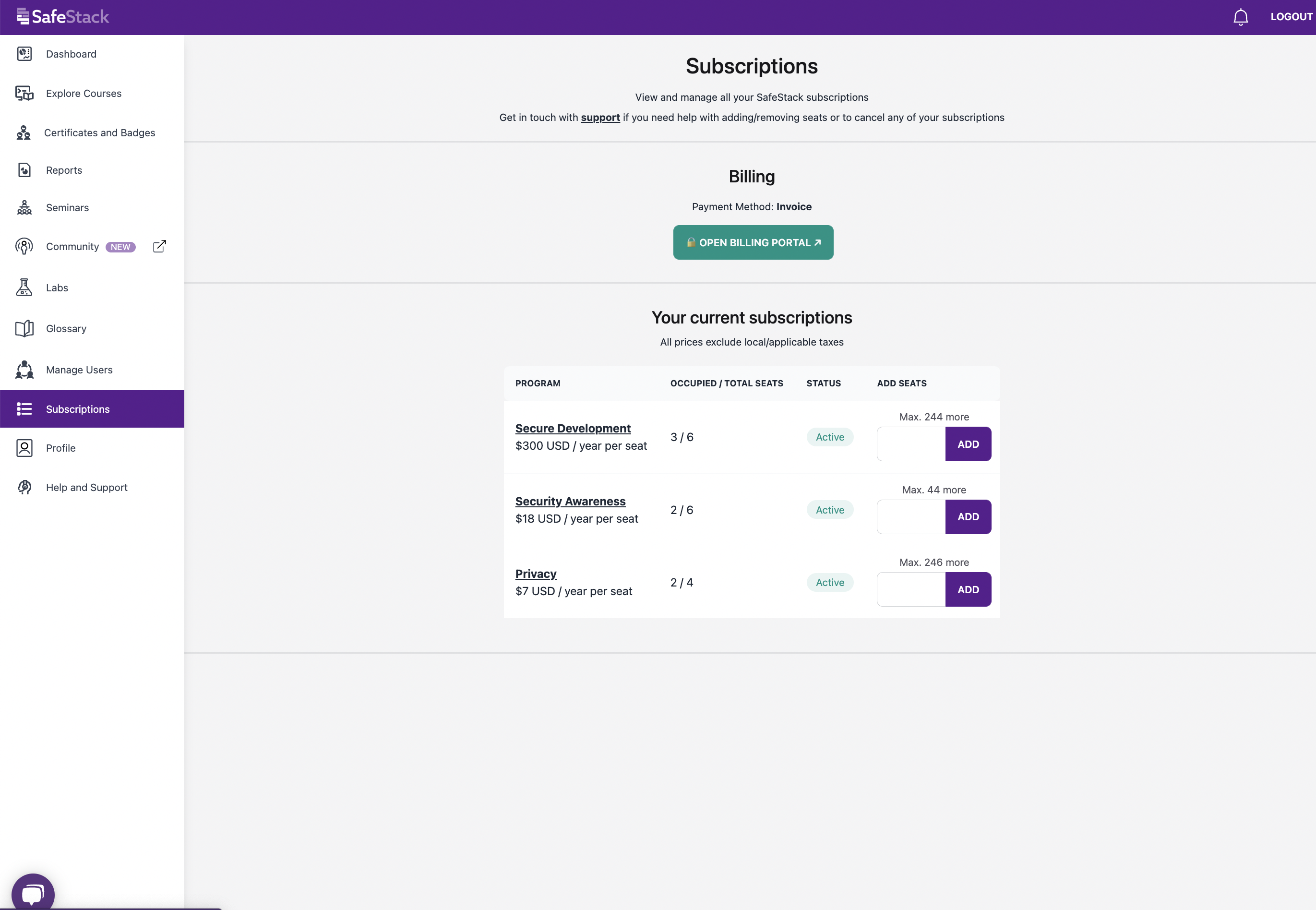Screen dimensions: 1316x910
Task: Click ADD for Security Awareness seats
Action: [968, 516]
